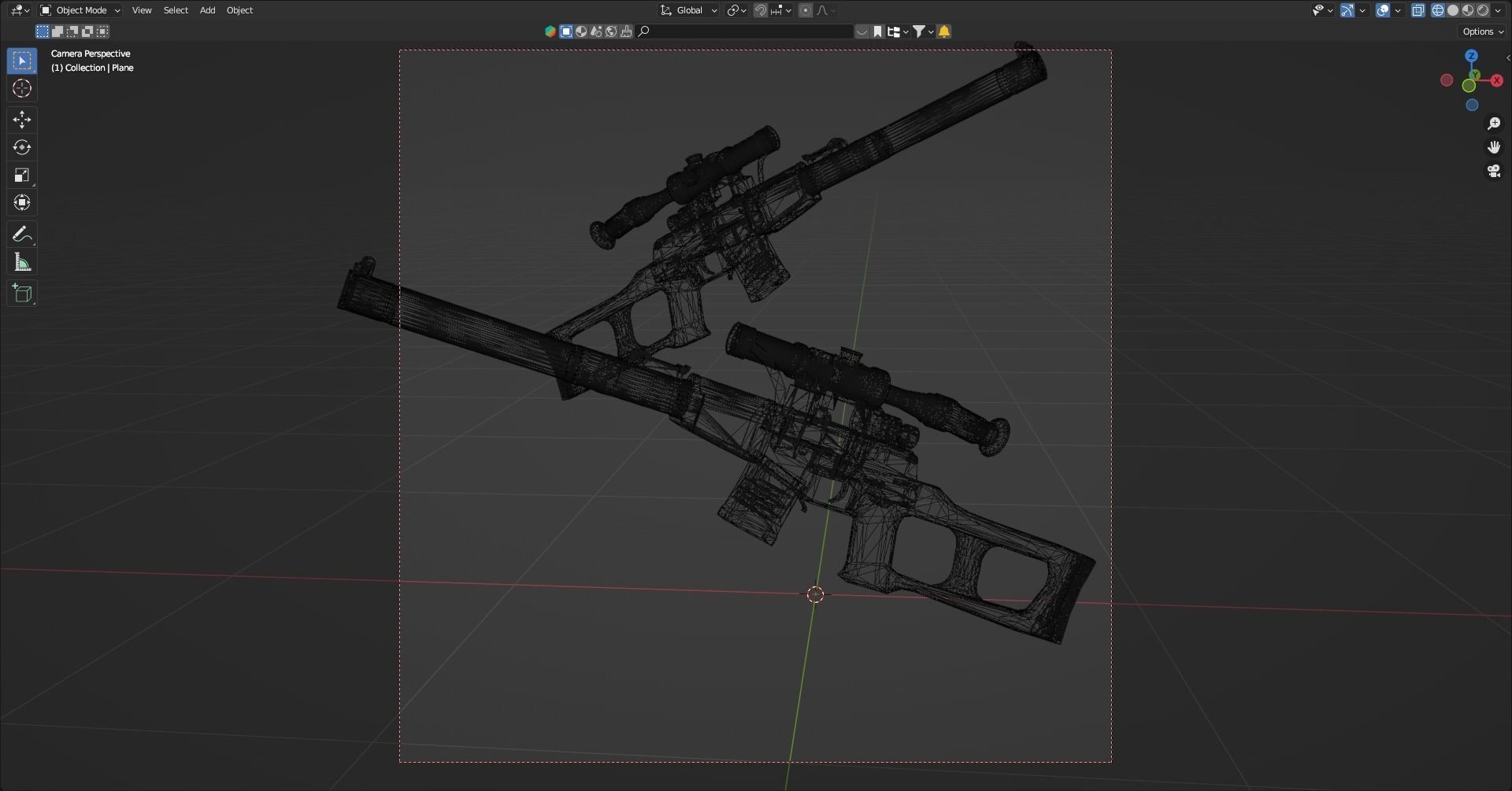Image resolution: width=1512 pixels, height=791 pixels.
Task: Open the Options popover in the header
Action: pos(1480,31)
